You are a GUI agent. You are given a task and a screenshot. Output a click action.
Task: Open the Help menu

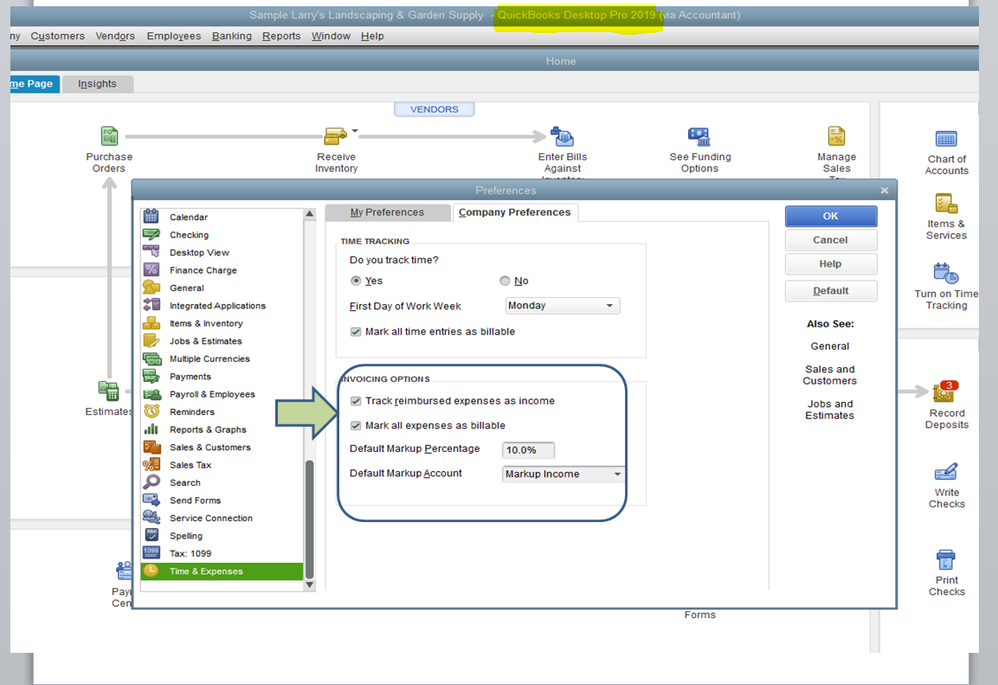[x=372, y=36]
